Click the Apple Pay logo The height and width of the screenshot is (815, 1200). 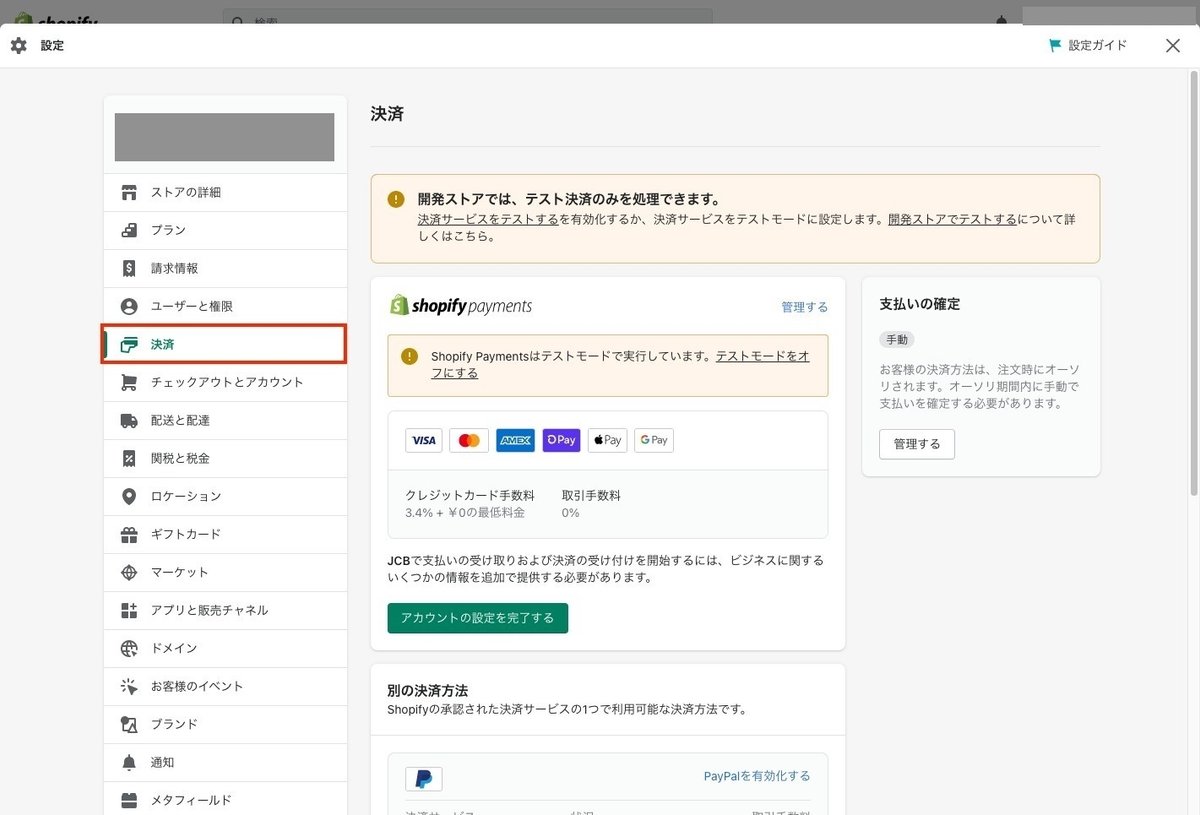pos(607,440)
